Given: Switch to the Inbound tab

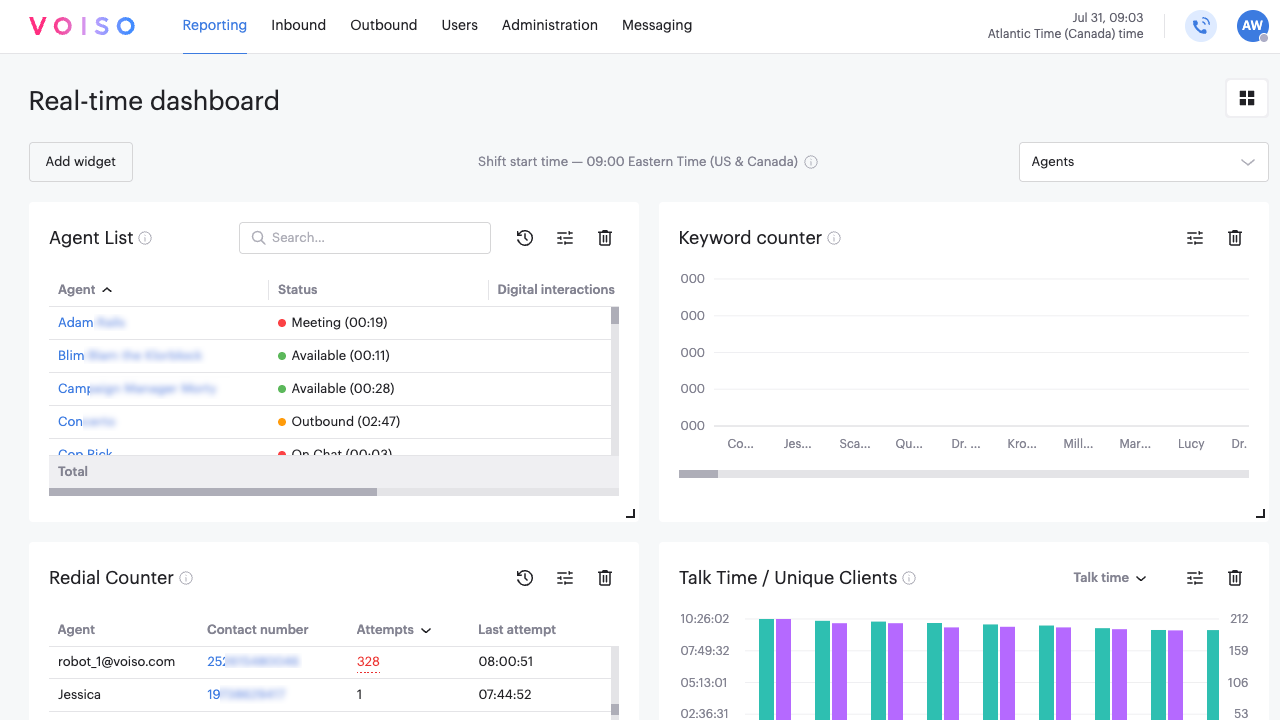Looking at the screenshot, I should point(298,25).
